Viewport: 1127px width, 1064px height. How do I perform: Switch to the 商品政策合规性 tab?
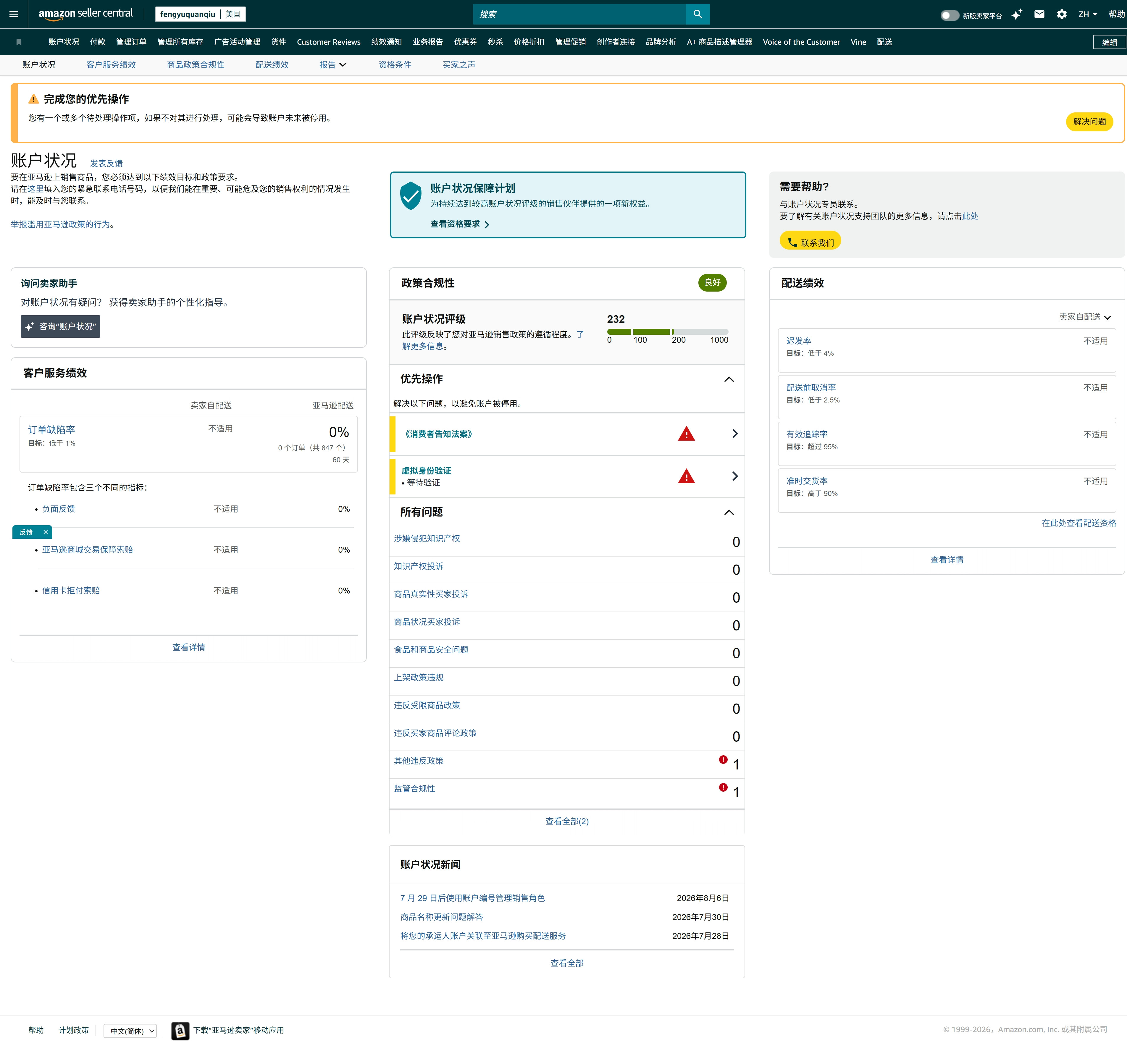point(196,65)
